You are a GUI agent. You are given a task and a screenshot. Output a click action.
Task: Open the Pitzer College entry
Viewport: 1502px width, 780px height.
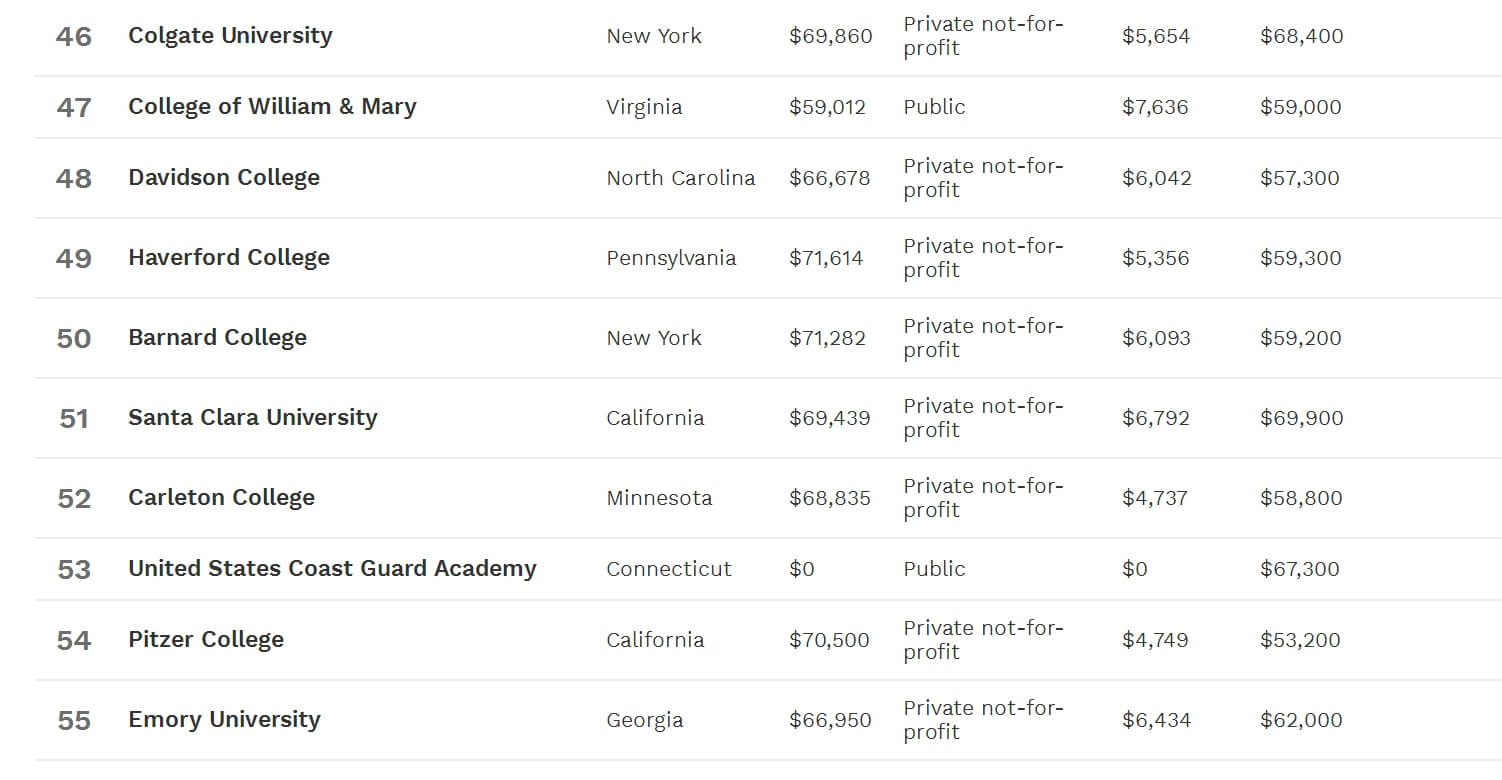pyautogui.click(x=206, y=640)
